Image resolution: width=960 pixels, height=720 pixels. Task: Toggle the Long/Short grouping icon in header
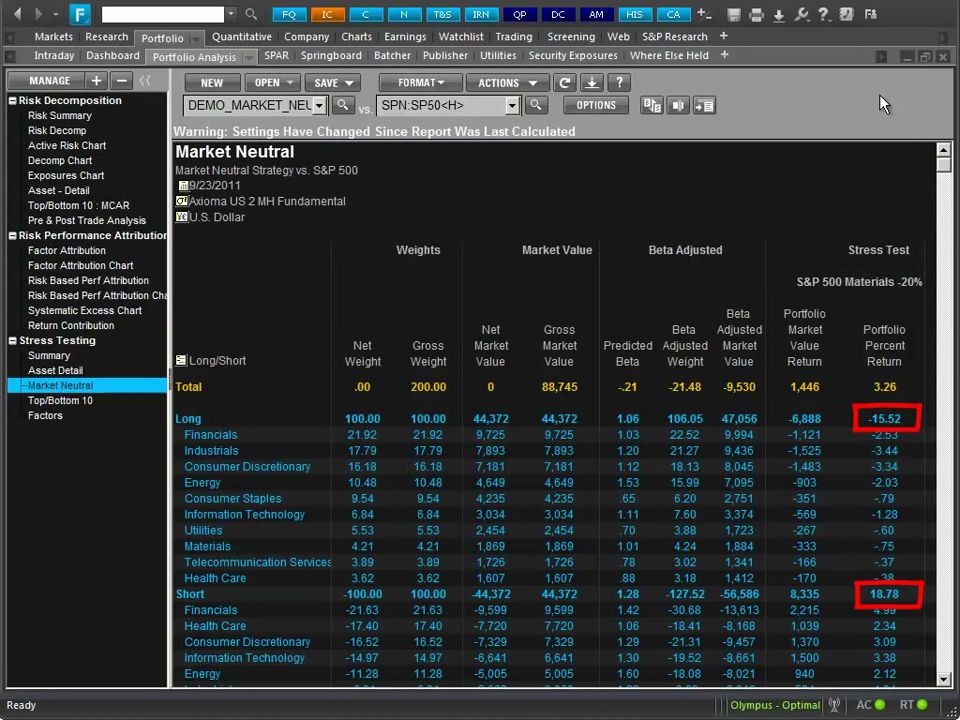click(181, 360)
